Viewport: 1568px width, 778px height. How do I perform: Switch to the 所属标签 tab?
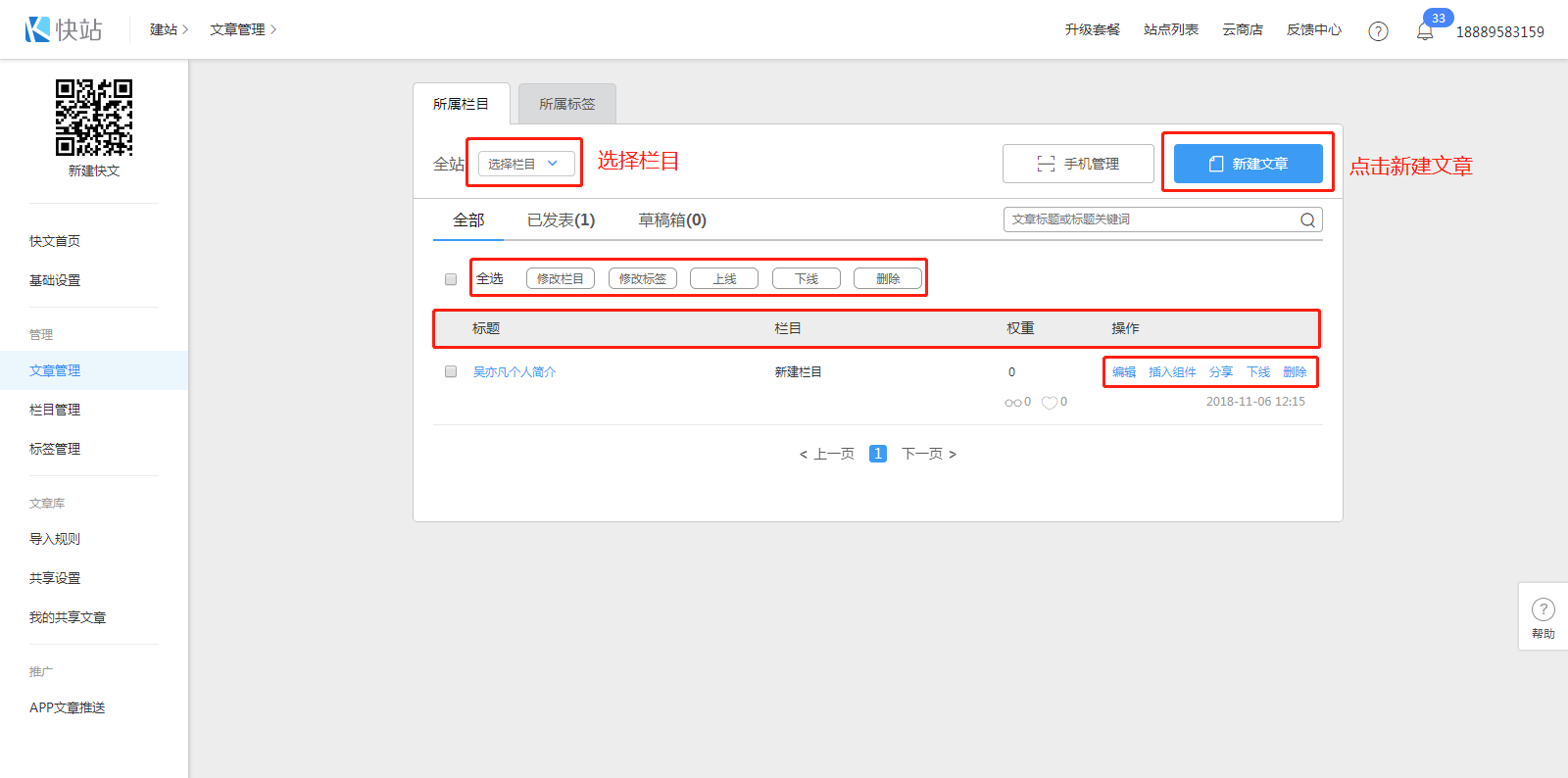tap(566, 104)
